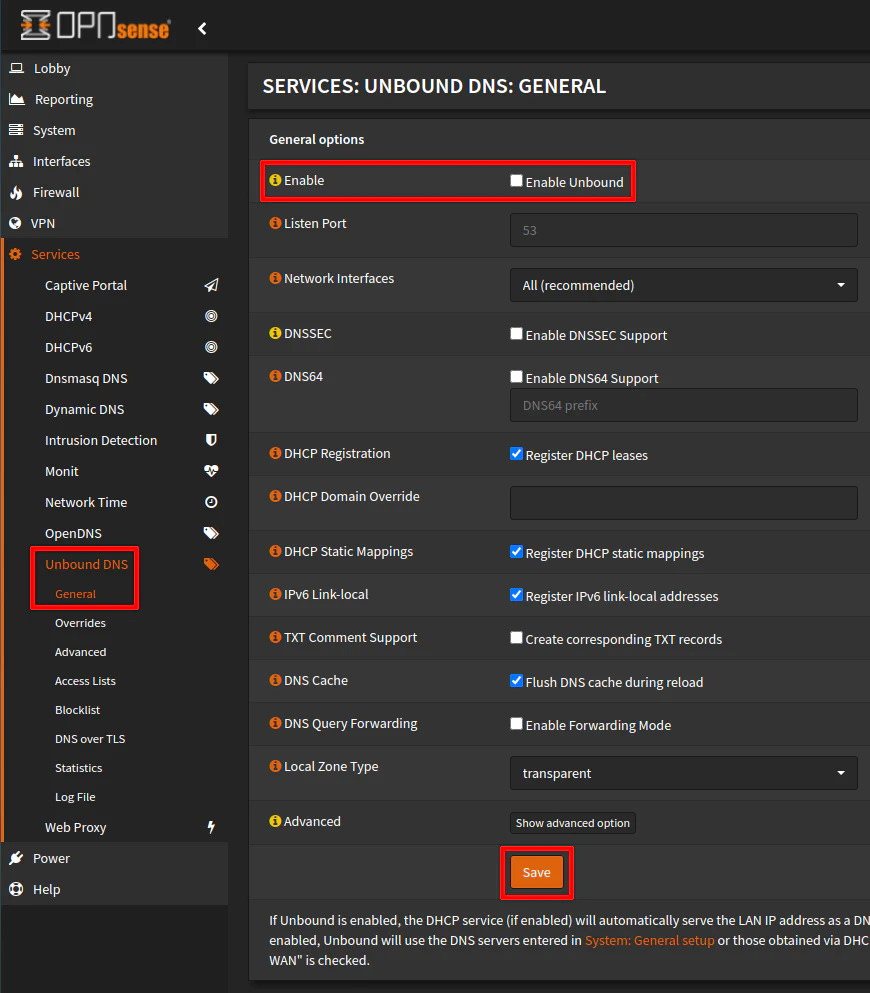Viewport: 870px width, 993px height.
Task: Click the Reporting chart icon
Action: point(17,99)
